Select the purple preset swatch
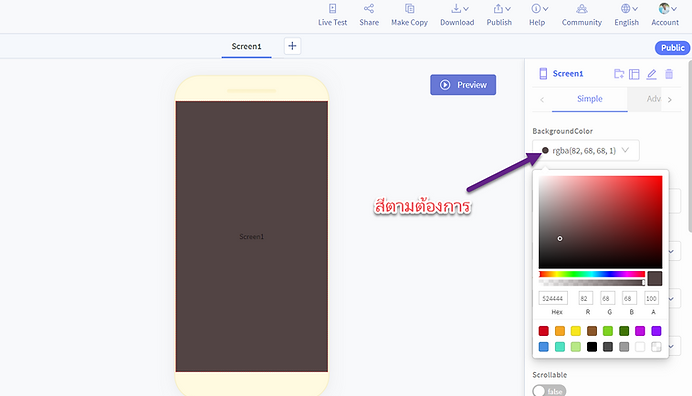 pos(656,331)
